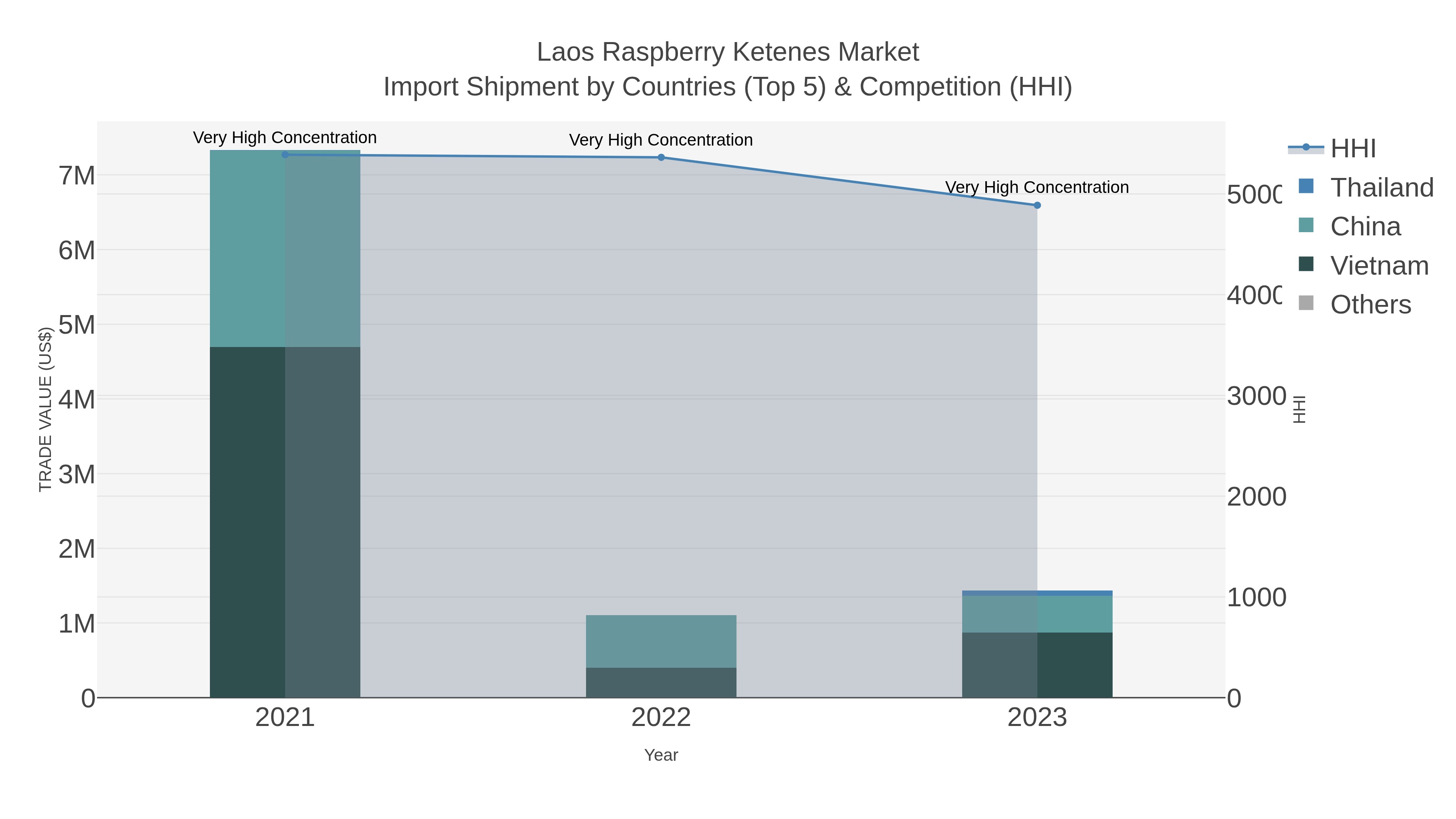This screenshot has height=819, width=1456.
Task: Click the 3000 right axis tick
Action: click(x=1257, y=396)
